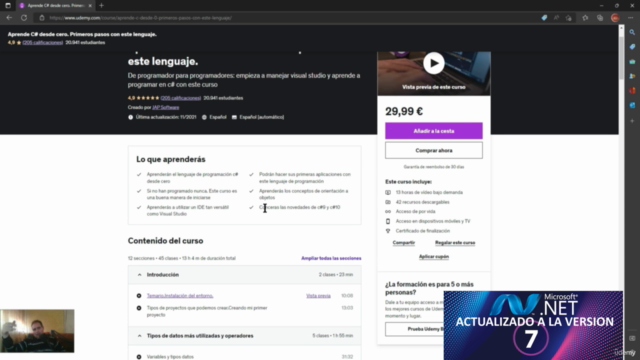Play the course preview video
Image resolution: width=640 pixels, height=360 pixels.
pyautogui.click(x=433, y=63)
